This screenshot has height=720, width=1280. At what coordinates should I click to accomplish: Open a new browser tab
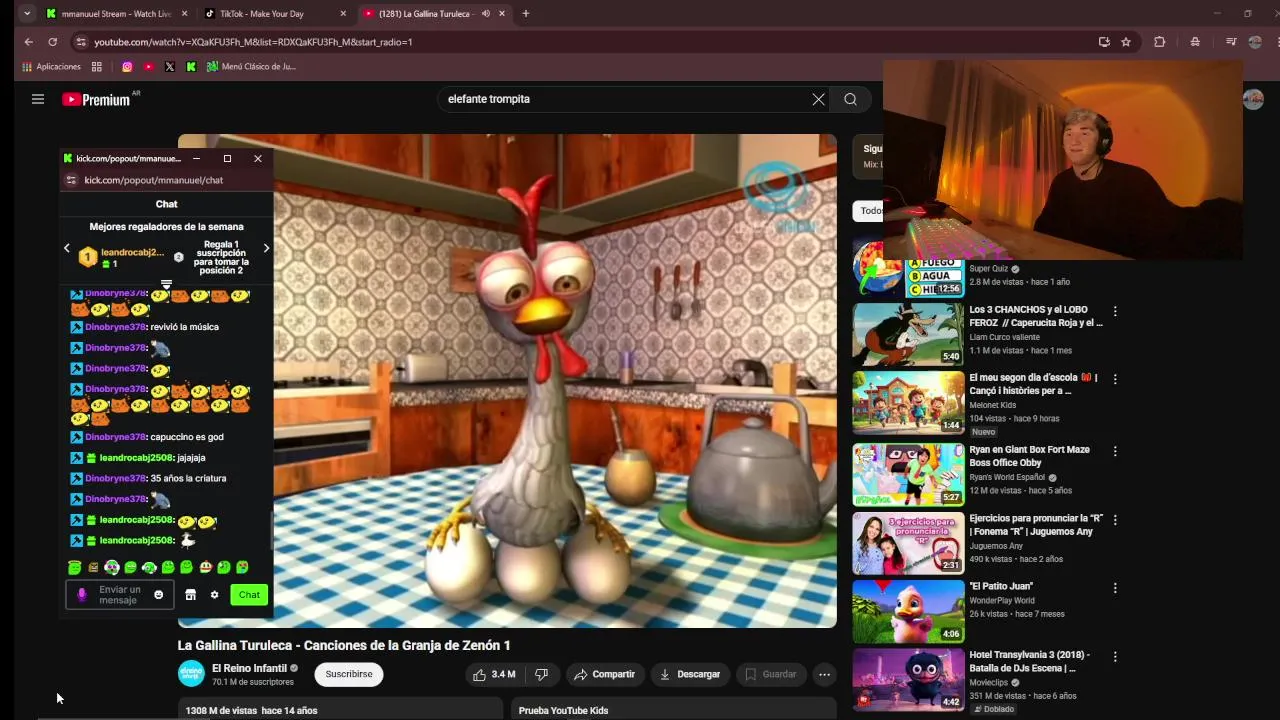pyautogui.click(x=526, y=14)
